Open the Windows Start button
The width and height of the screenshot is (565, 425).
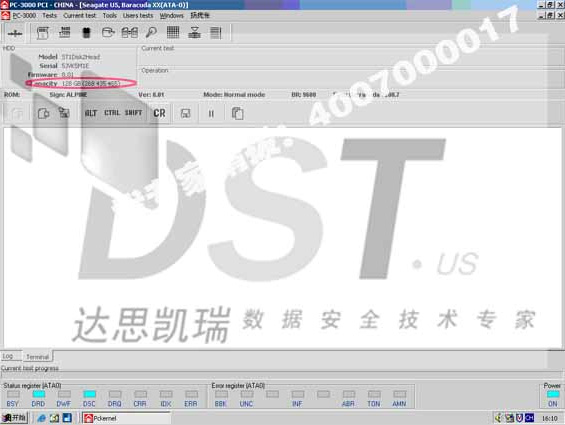[14, 418]
